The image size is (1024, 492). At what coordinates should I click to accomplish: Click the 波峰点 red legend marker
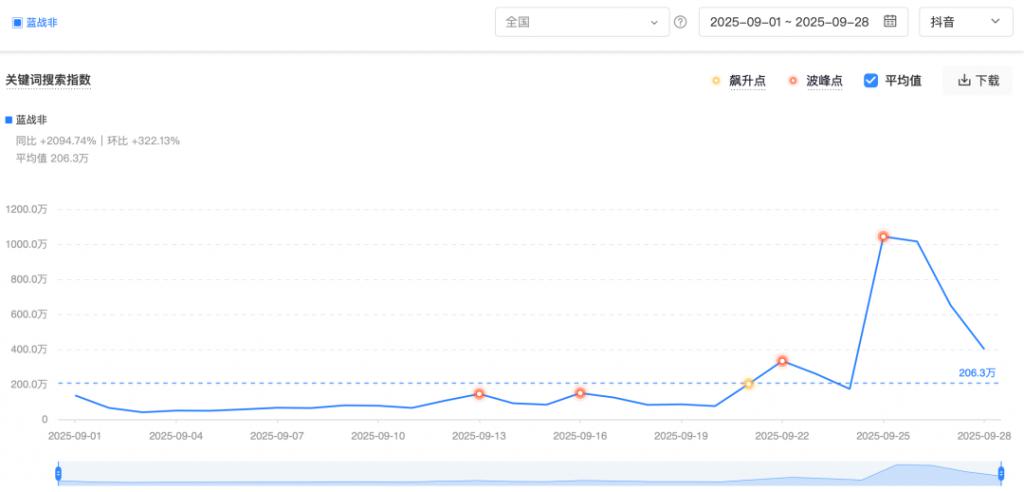[793, 81]
